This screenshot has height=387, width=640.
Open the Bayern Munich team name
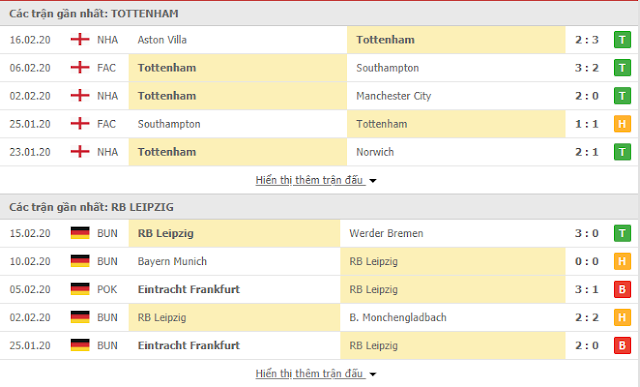[172, 261]
